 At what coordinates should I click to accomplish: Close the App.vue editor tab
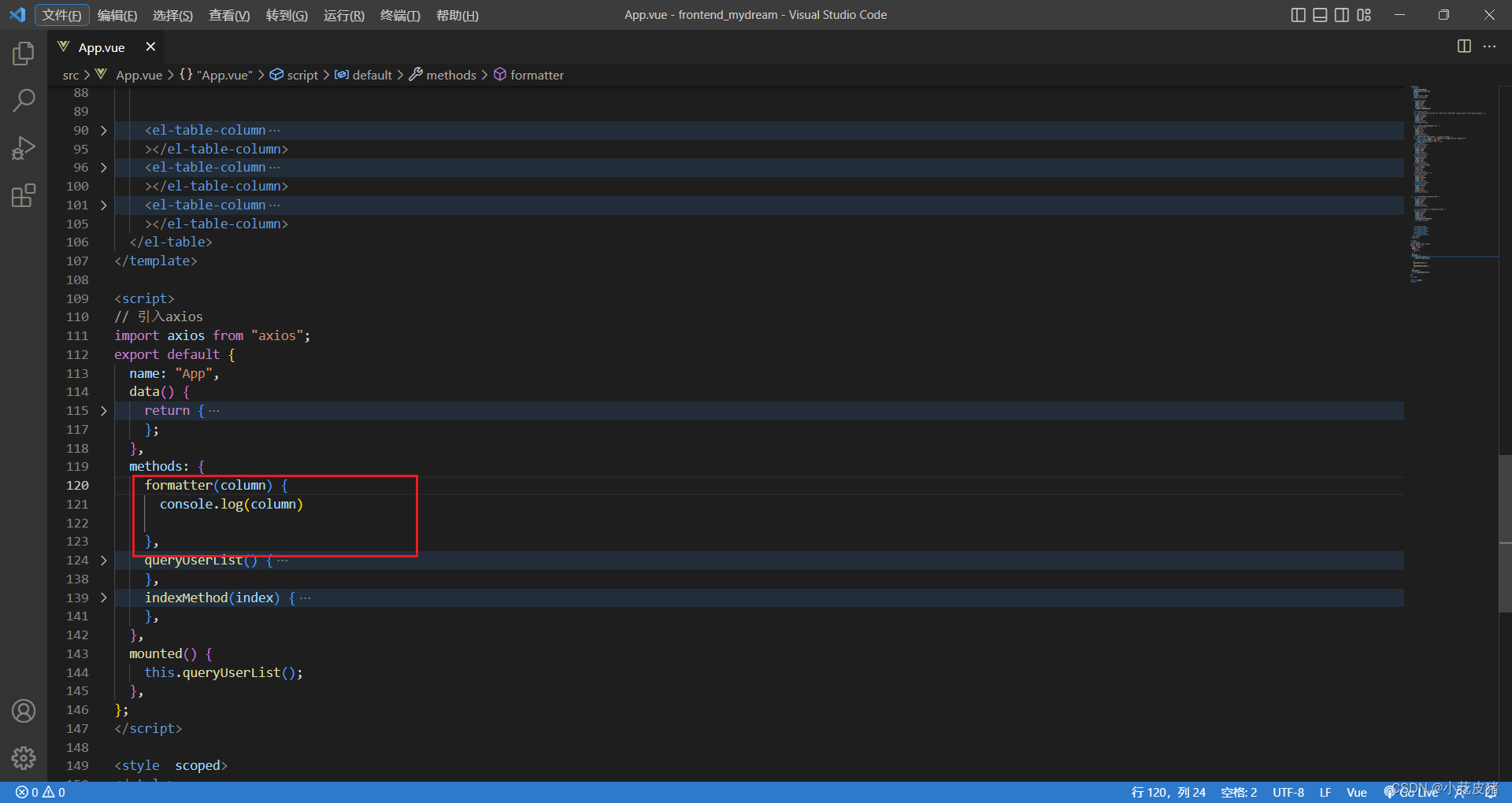pos(150,47)
